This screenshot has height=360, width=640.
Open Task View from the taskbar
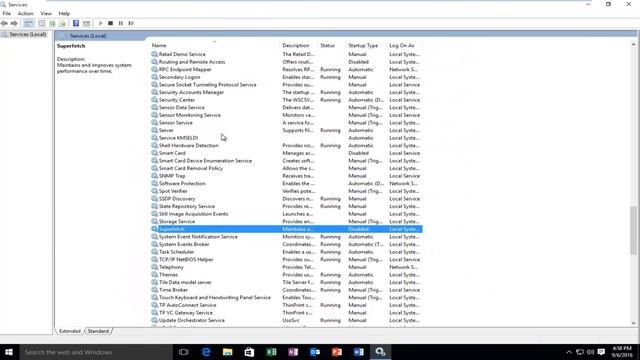click(x=184, y=352)
